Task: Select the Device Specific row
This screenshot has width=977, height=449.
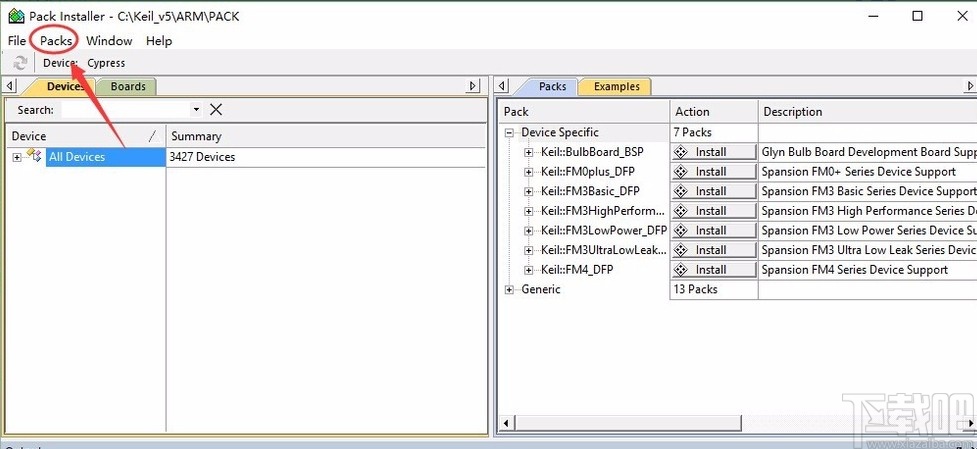Action: pos(560,133)
